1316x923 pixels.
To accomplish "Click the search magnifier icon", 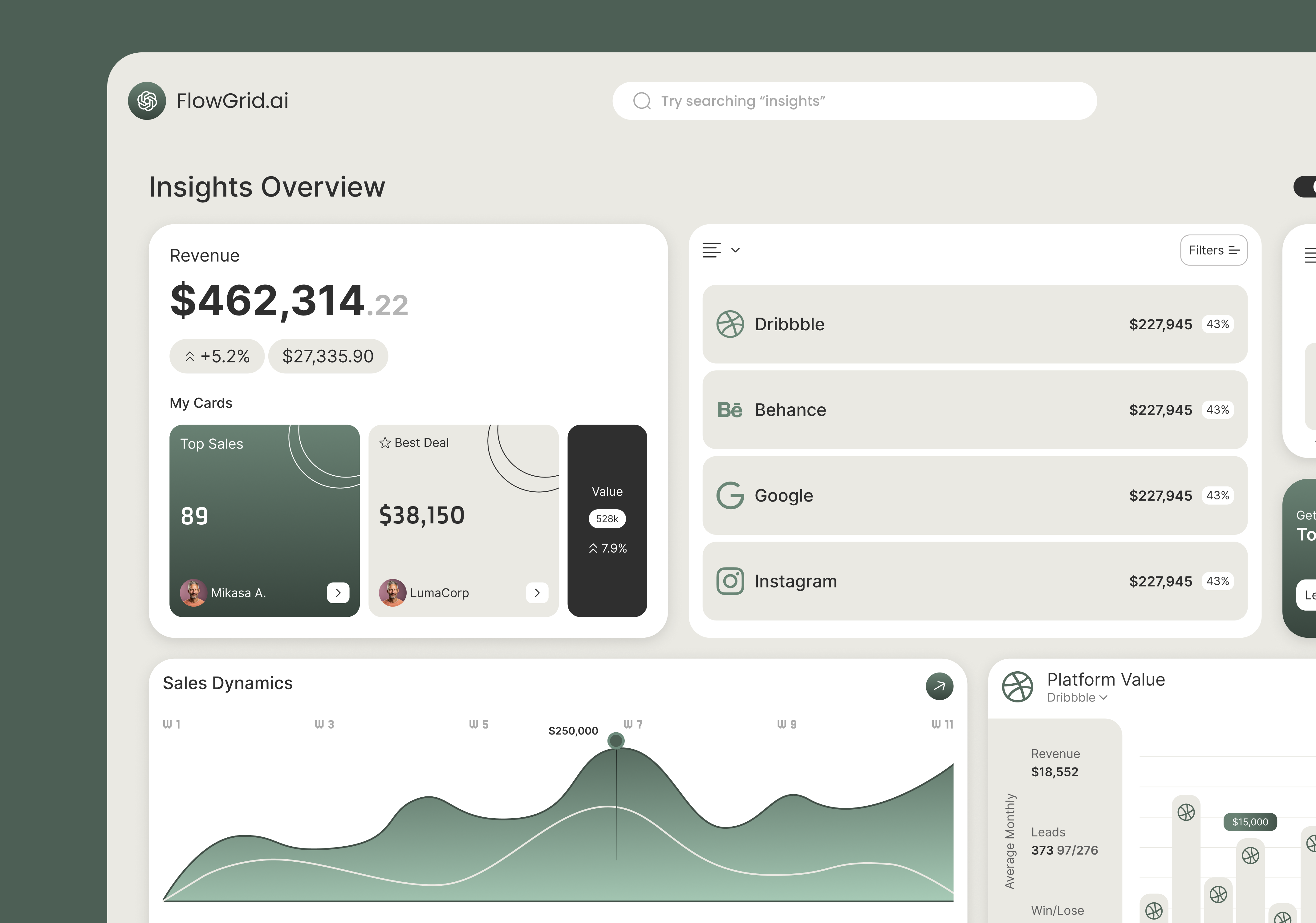I will click(x=641, y=101).
